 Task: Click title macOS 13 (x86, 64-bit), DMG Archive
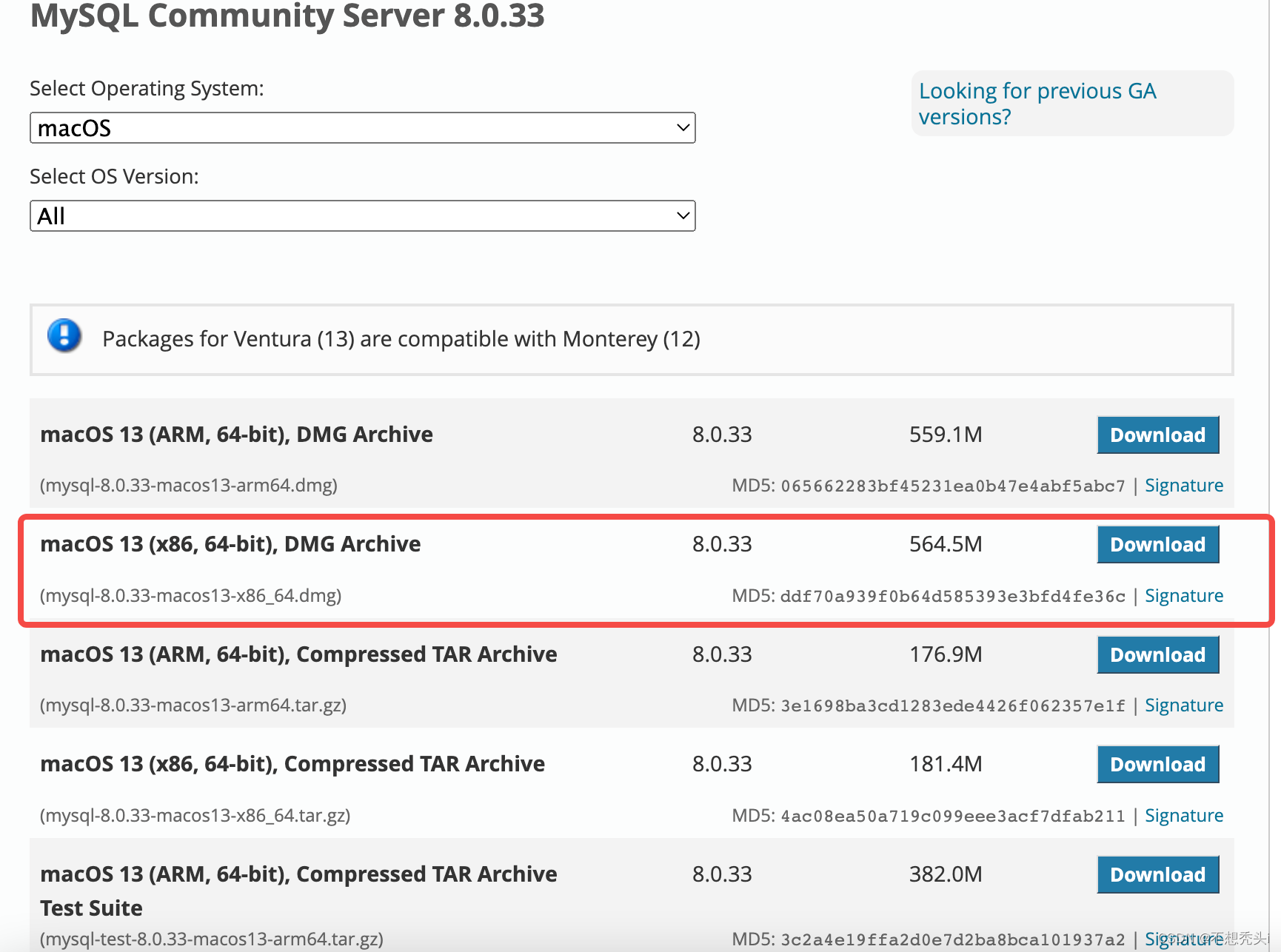[230, 544]
